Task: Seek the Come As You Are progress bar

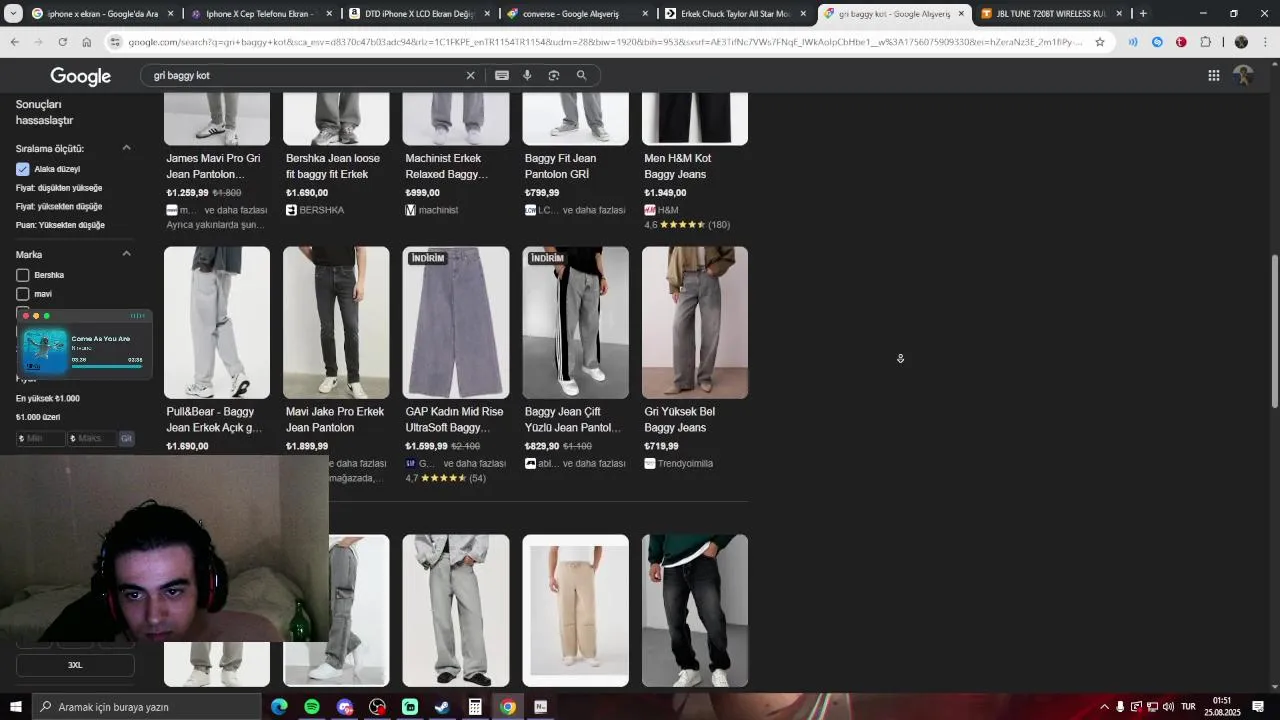Action: pos(107,366)
